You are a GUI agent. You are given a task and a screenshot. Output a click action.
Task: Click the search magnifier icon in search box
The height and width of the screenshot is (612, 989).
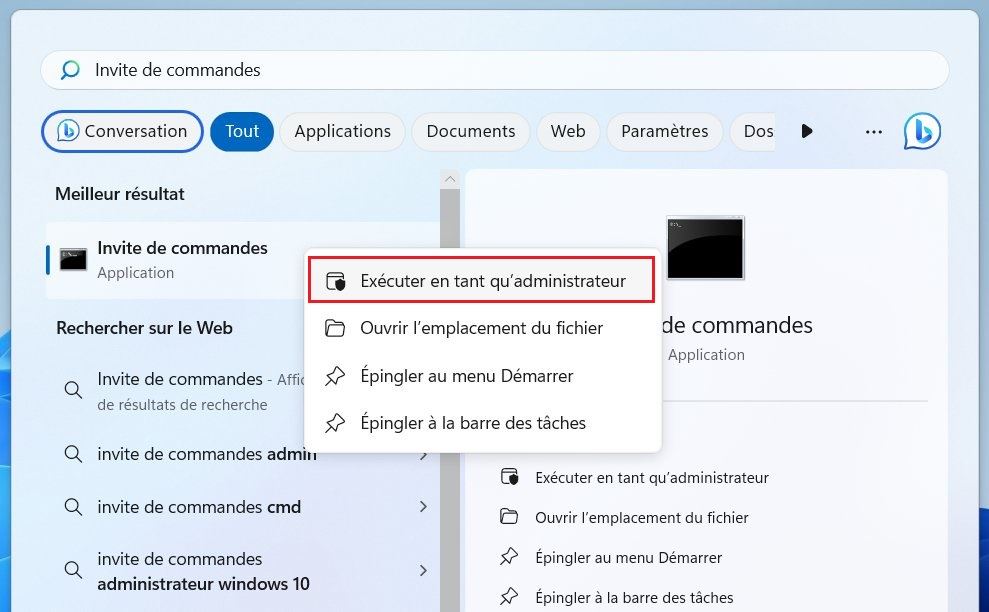pos(70,69)
